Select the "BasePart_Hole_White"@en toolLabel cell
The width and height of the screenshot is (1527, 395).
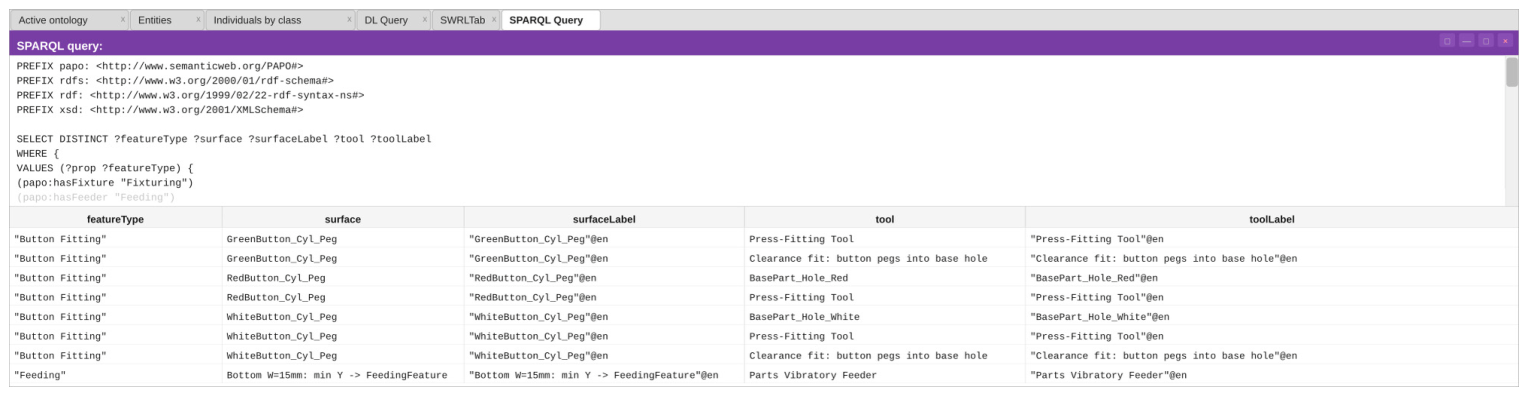click(1272, 317)
